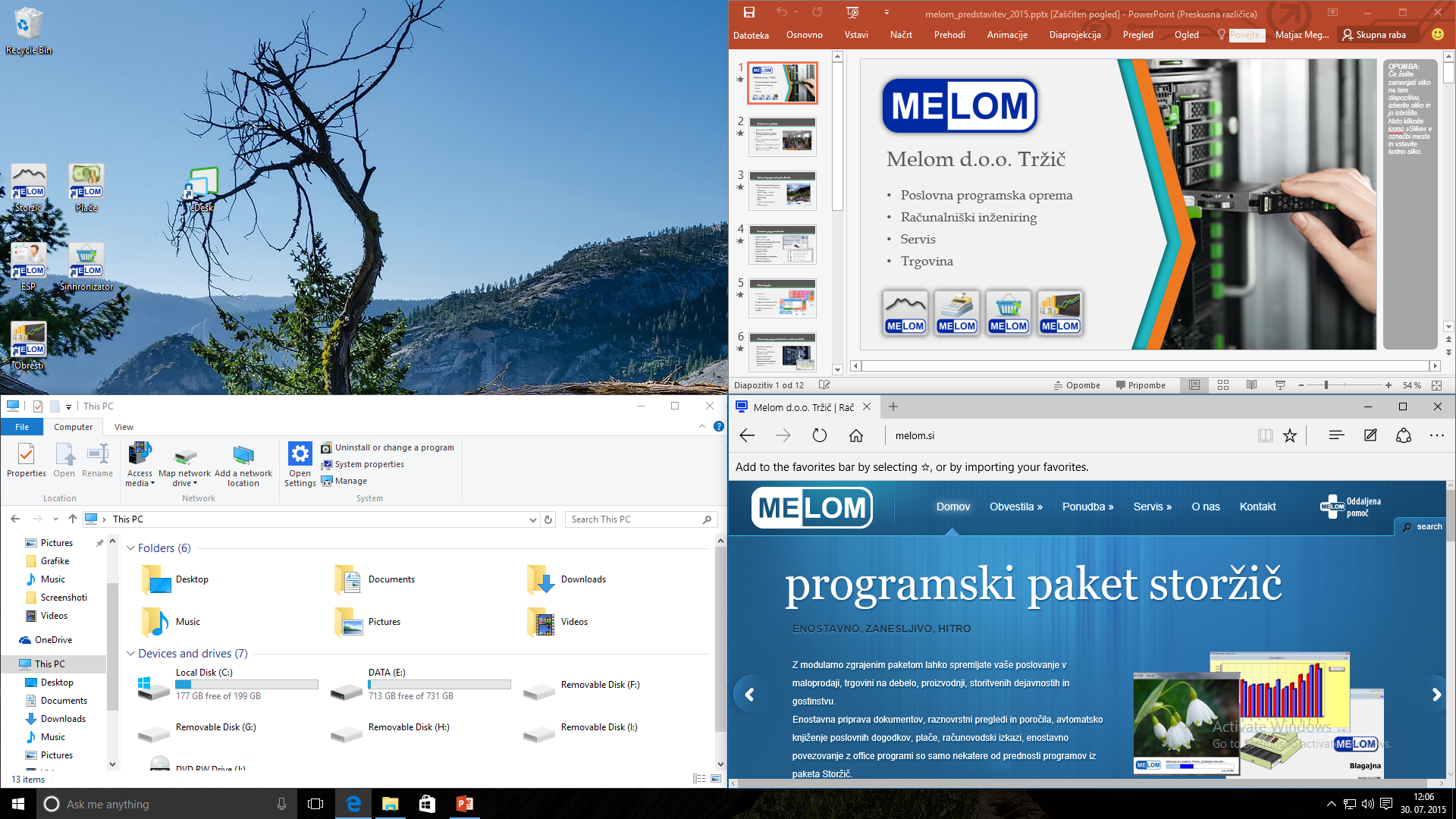
Task: Toggle Opombe notes pane in PowerPoint
Action: tap(1077, 385)
